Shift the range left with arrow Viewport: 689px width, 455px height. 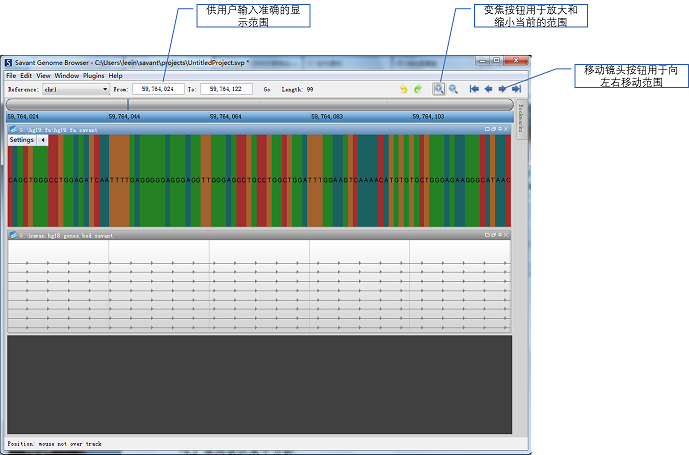488,89
